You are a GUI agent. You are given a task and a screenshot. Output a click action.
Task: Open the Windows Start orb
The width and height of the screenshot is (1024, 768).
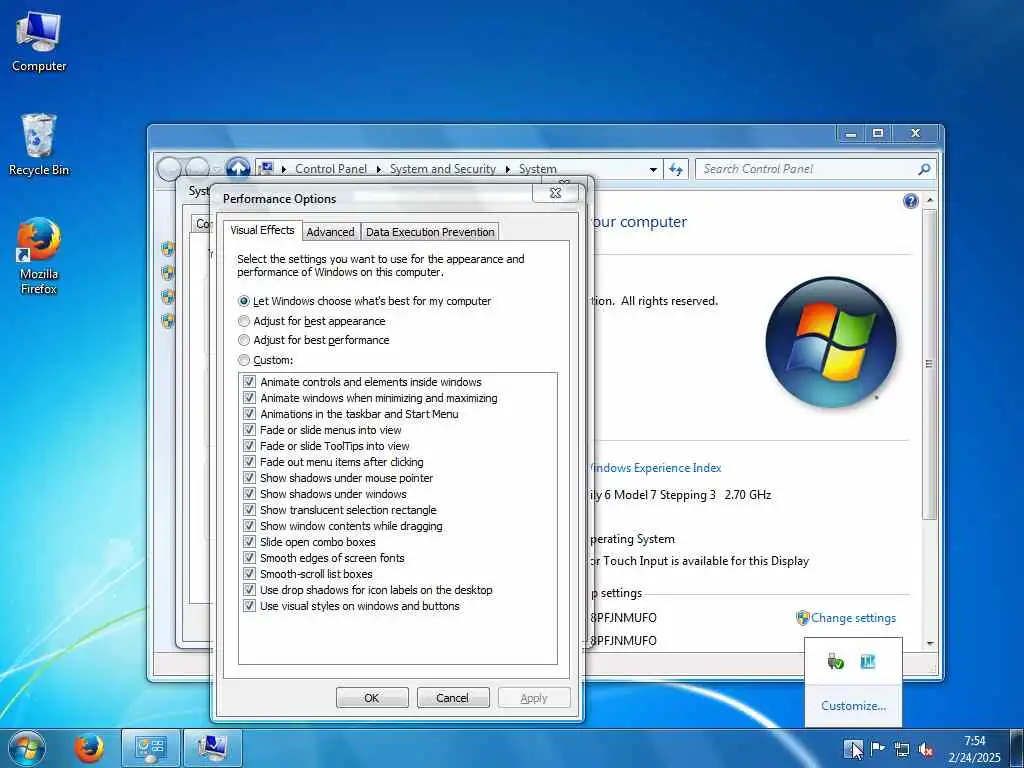tap(27, 748)
